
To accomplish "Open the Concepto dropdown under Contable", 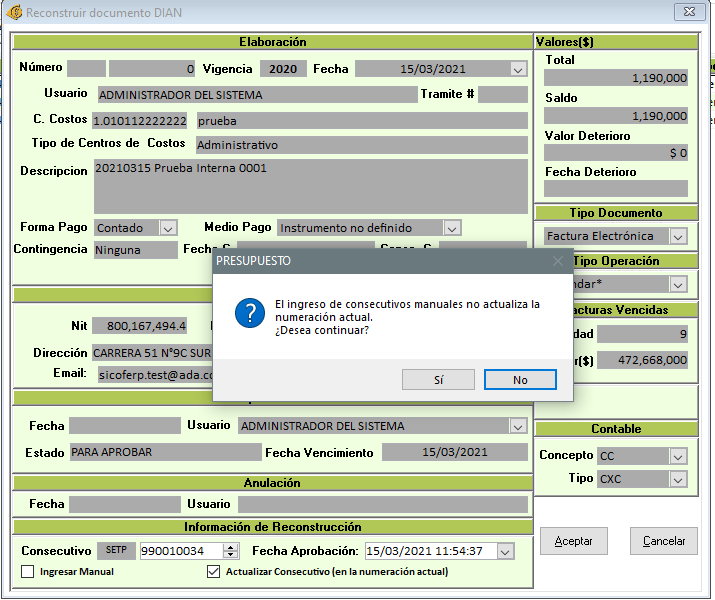I will pos(678,456).
